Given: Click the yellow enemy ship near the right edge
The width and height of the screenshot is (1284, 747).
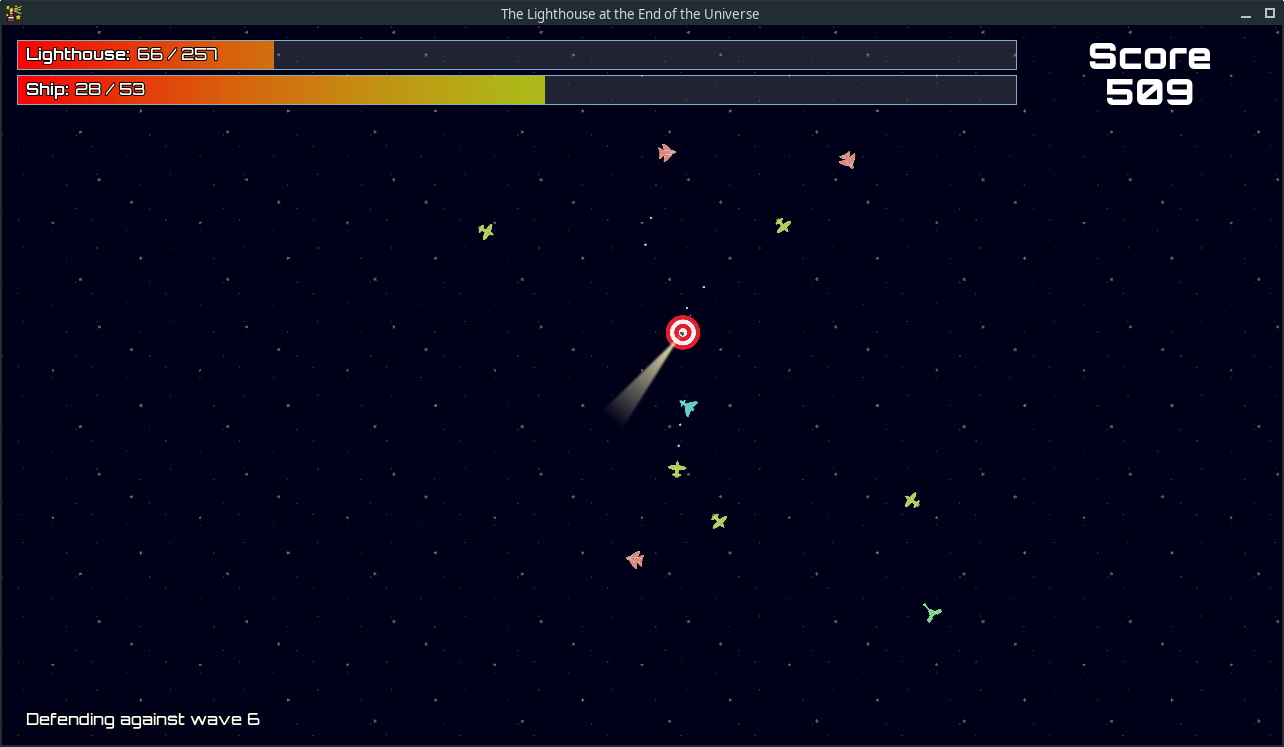Looking at the screenshot, I should pos(911,499).
